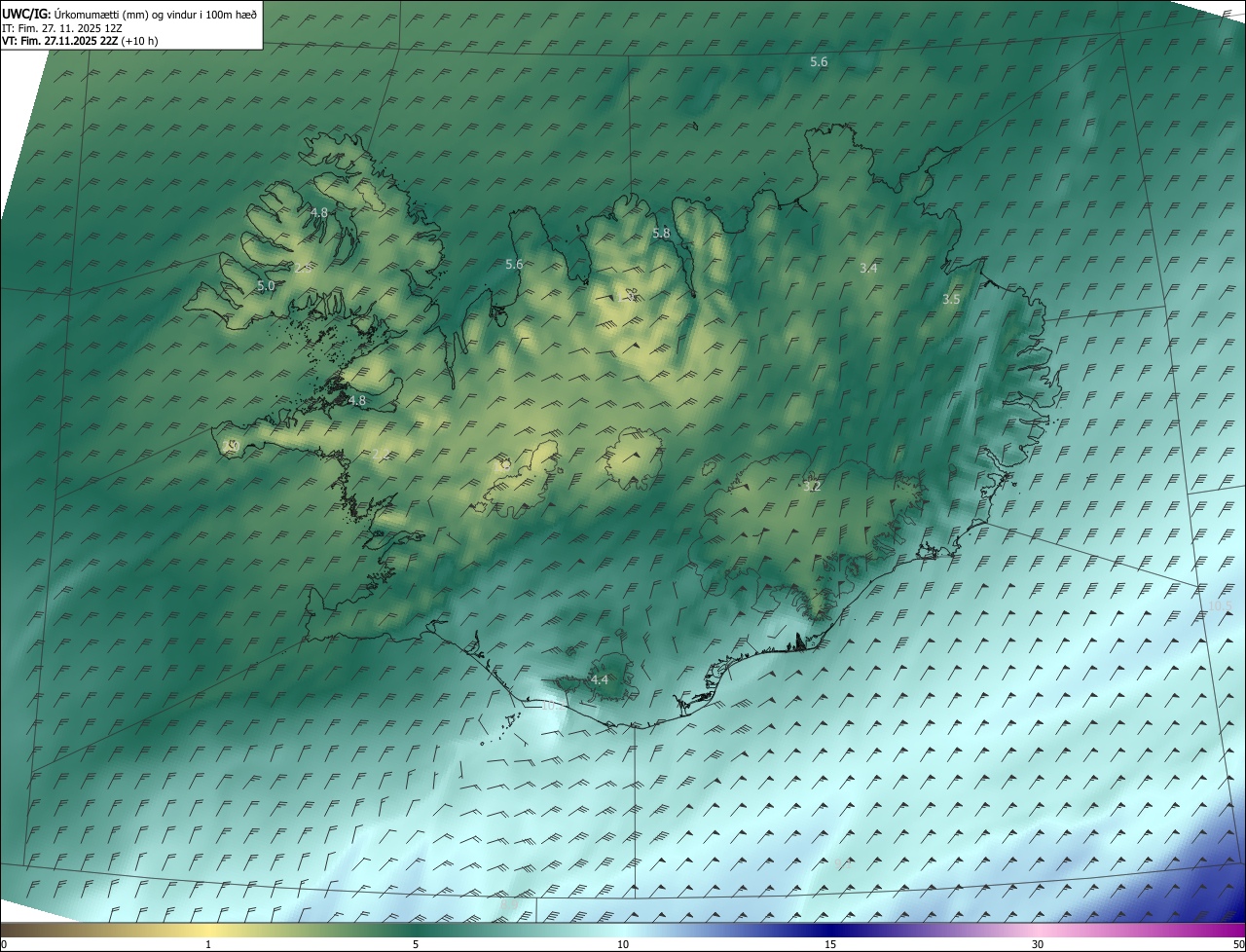Select the 30 tick on the color scale
Viewport: 1246px width, 952px height.
[1038, 944]
